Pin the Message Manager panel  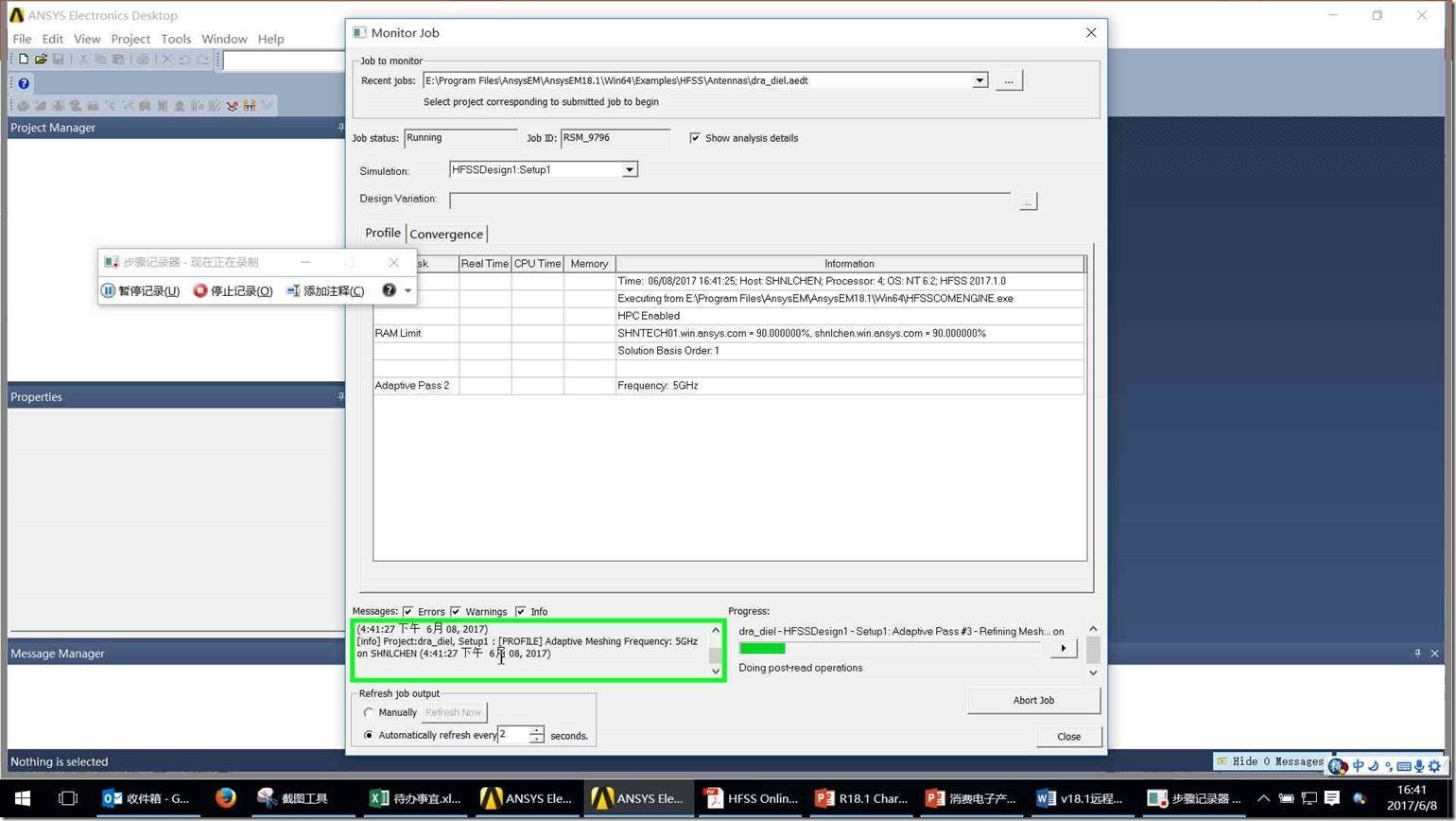coord(1417,653)
